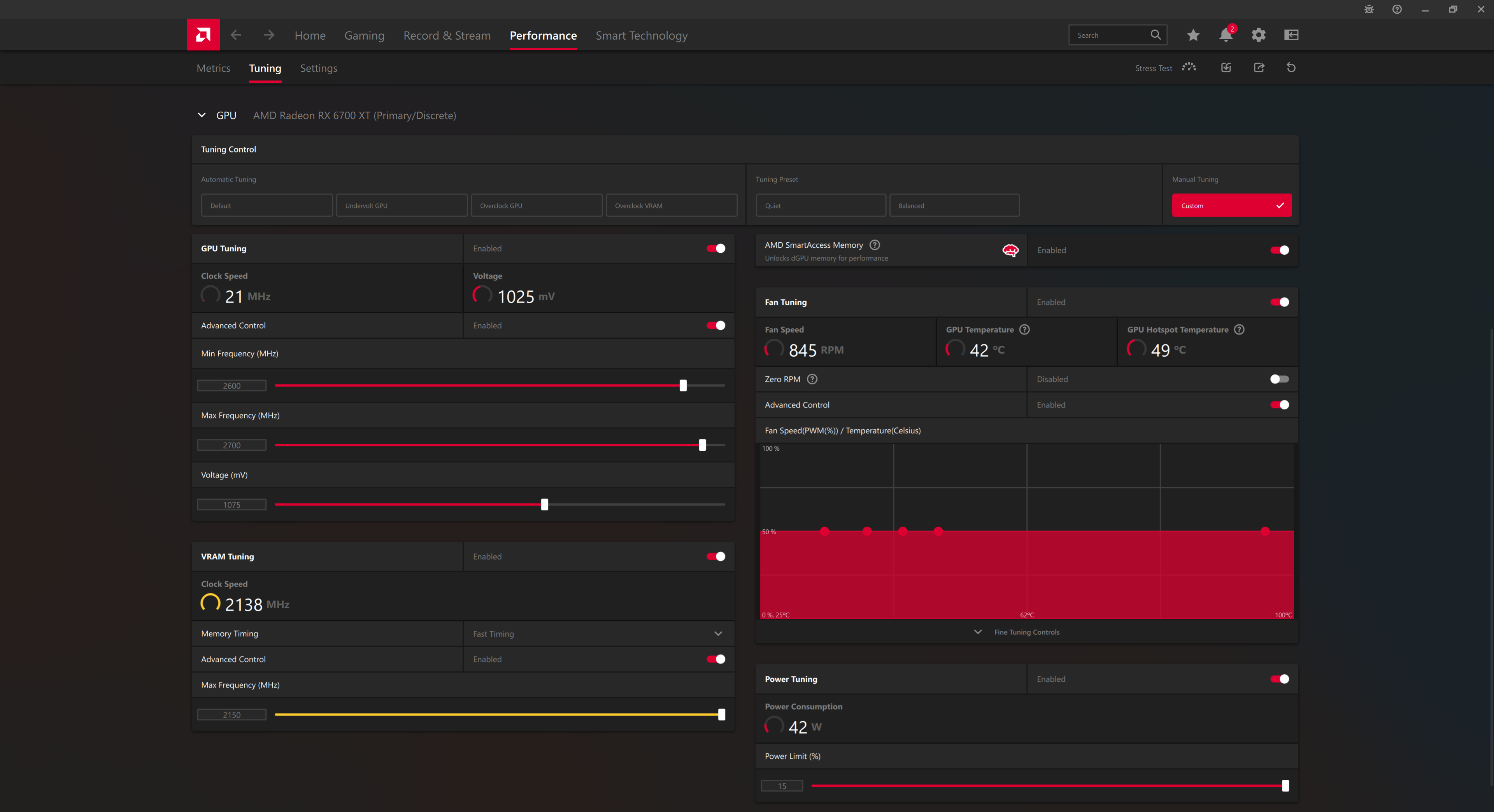Viewport: 1494px width, 812px height.
Task: Open Record & Stream tab
Action: pyautogui.click(x=447, y=35)
